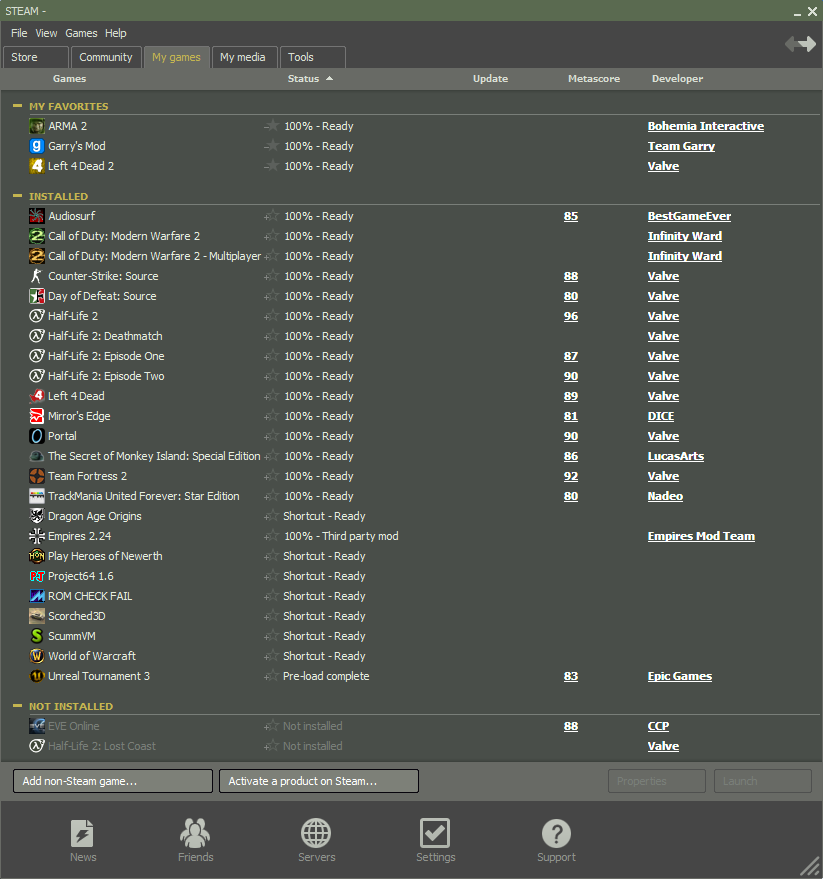823x879 pixels.
Task: Click Activate a product on Steam
Action: (x=318, y=781)
